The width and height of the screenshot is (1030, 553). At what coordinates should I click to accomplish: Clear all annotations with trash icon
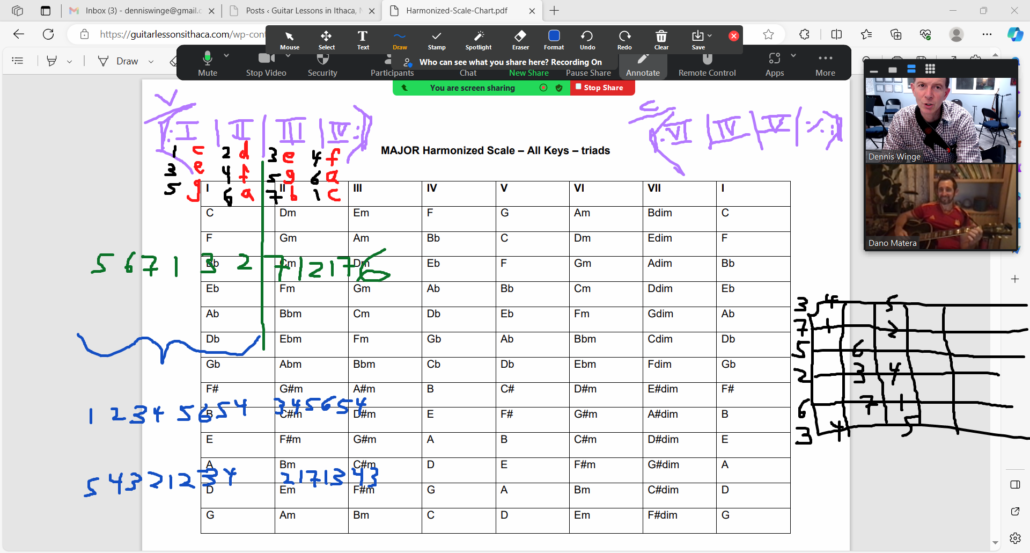click(661, 39)
